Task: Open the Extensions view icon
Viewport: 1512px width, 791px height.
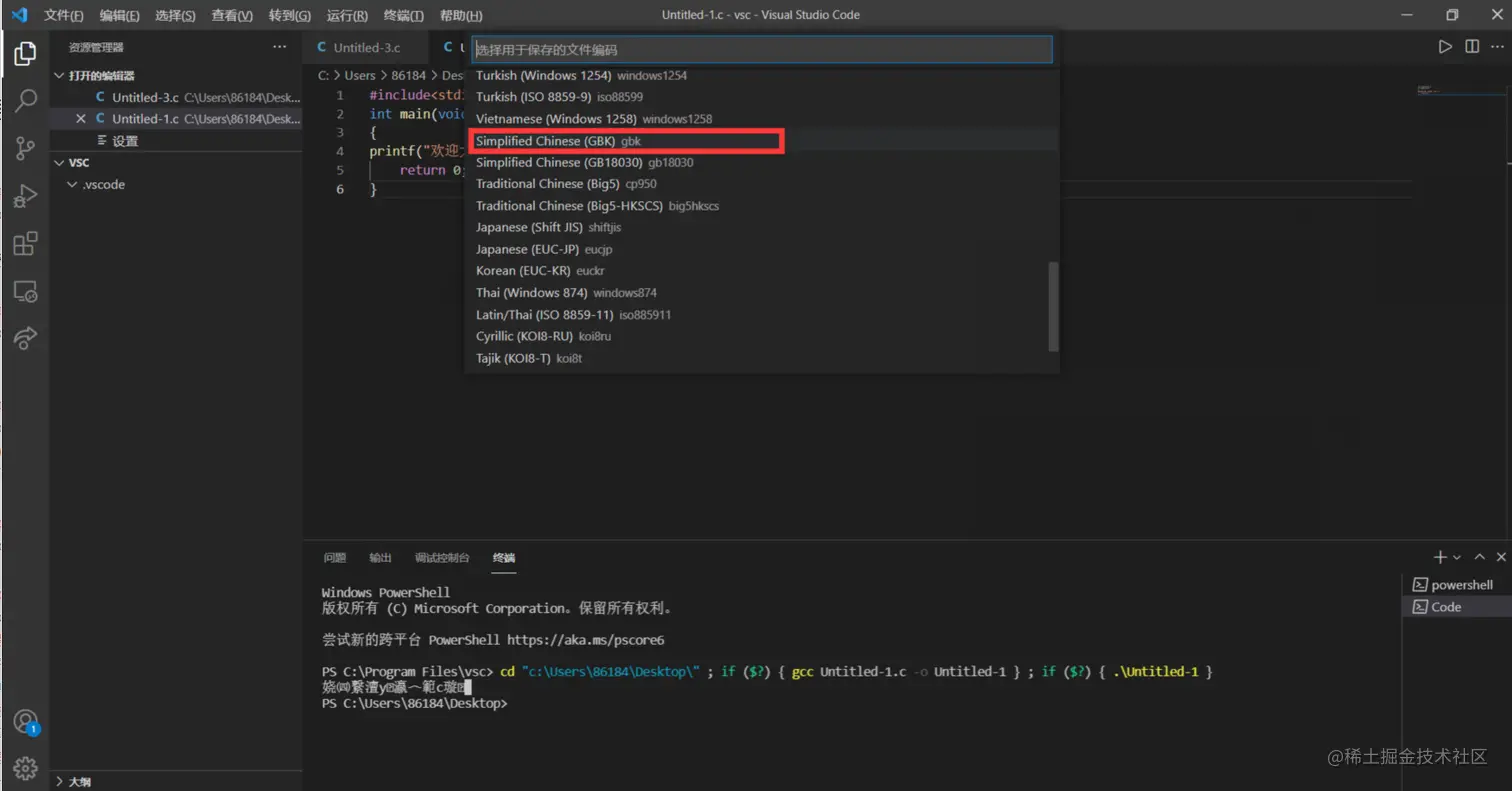Action: (x=25, y=244)
